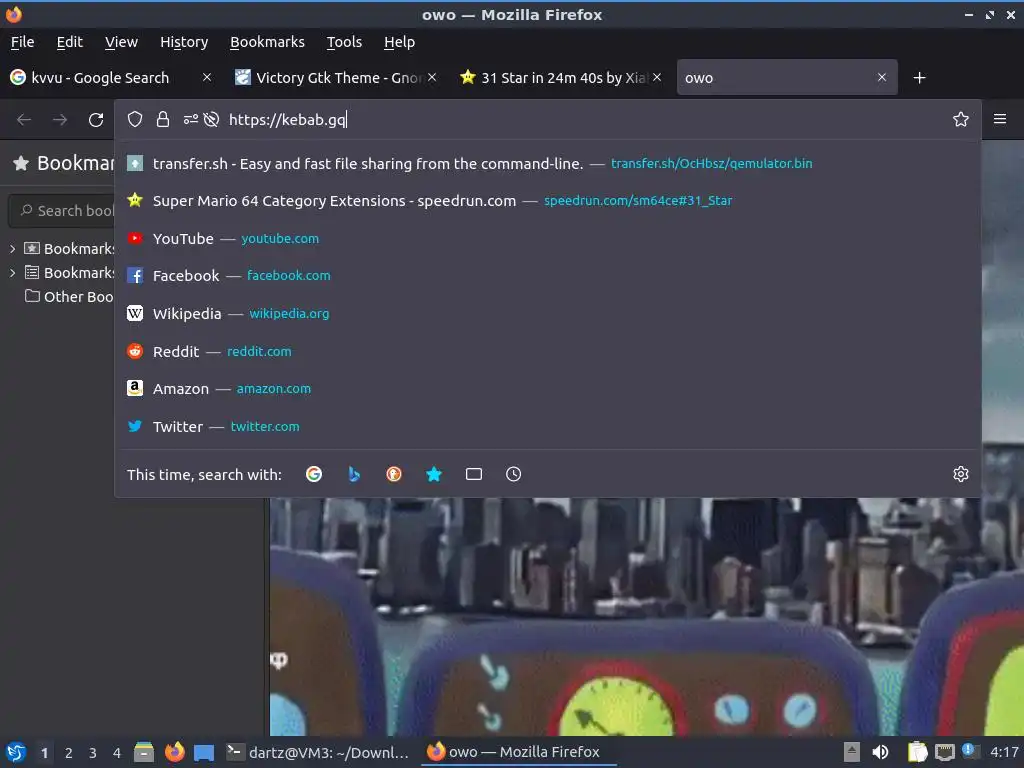The height and width of the screenshot is (768, 1024).
Task: Close the 31 Star speedrun tab
Action: click(657, 77)
